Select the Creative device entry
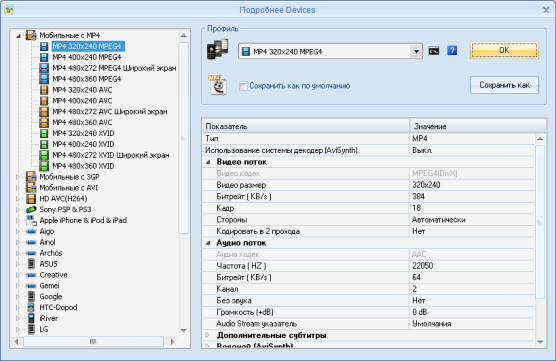 coord(53,275)
